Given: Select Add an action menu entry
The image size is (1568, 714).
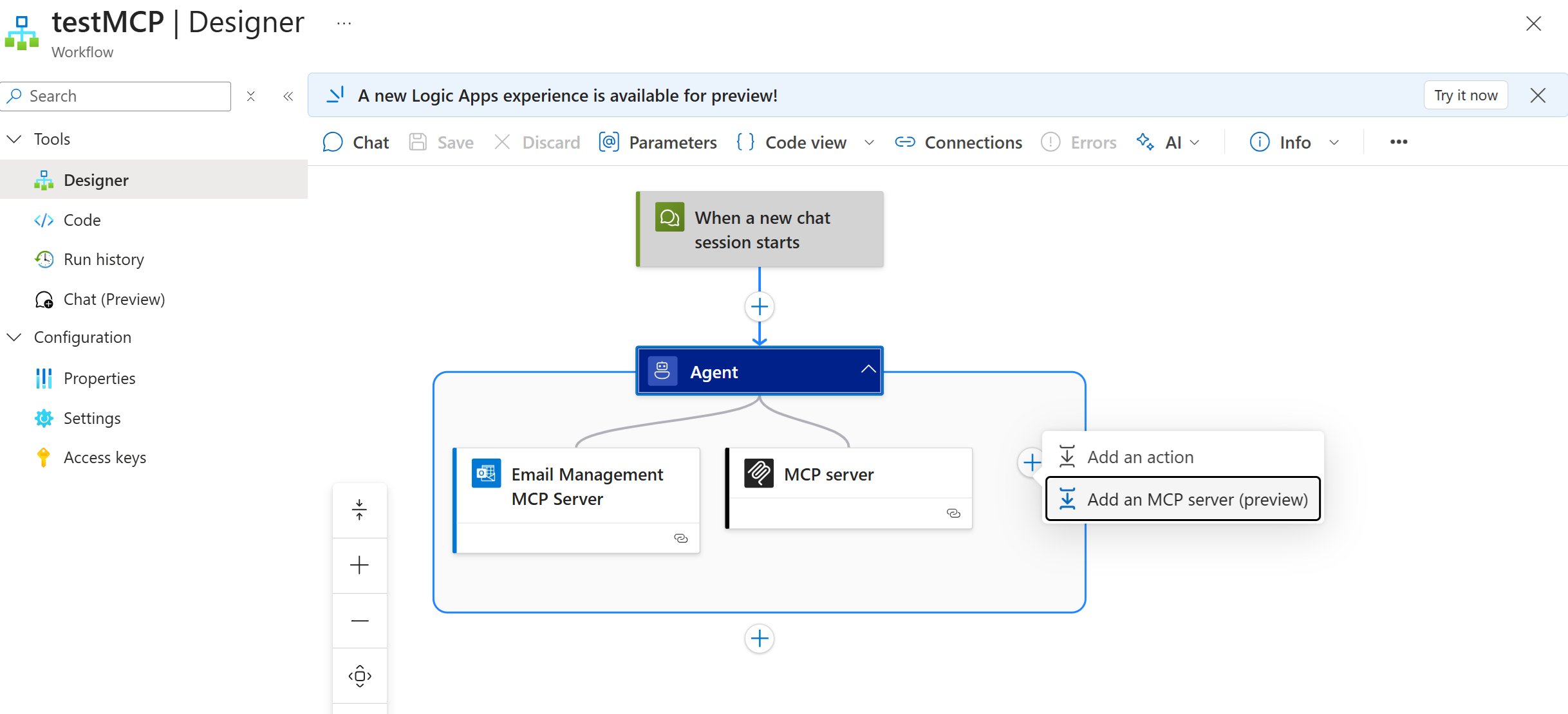Looking at the screenshot, I should 1139,457.
